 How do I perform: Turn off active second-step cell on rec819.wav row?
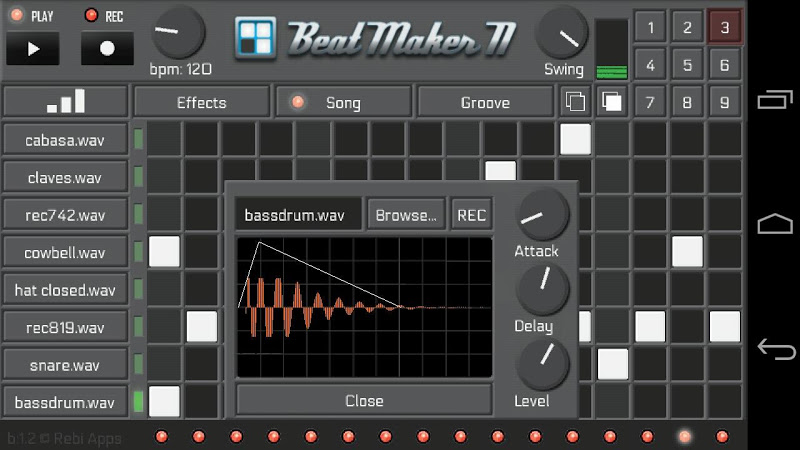[202, 327]
